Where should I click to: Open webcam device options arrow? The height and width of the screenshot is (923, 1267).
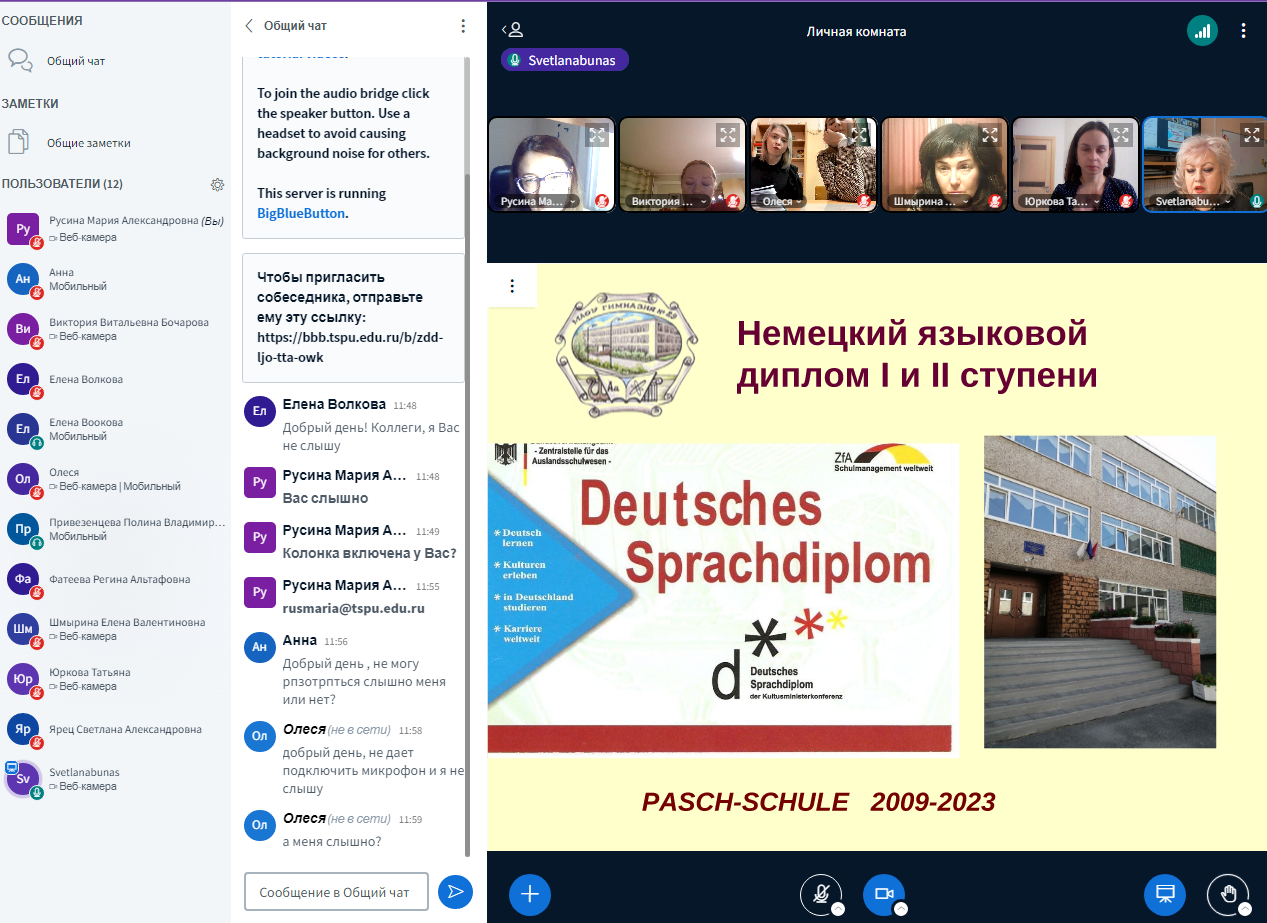click(901, 909)
